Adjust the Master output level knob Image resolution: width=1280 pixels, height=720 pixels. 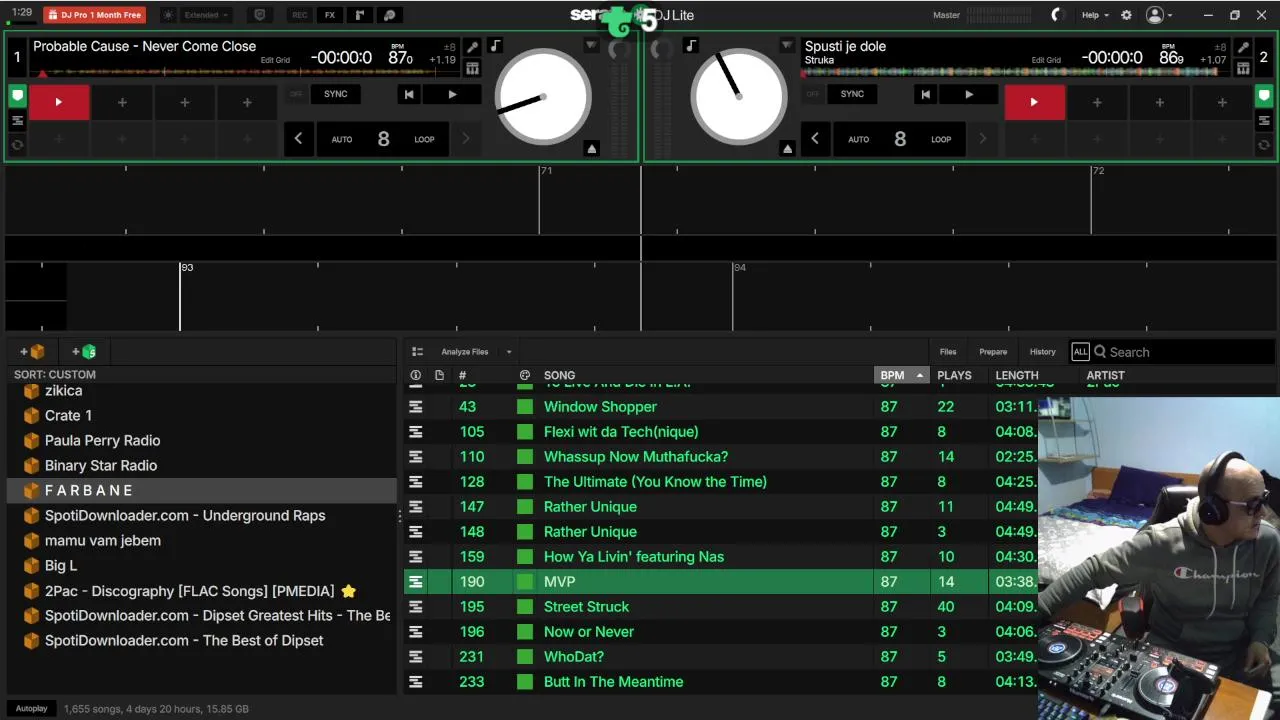(1058, 15)
